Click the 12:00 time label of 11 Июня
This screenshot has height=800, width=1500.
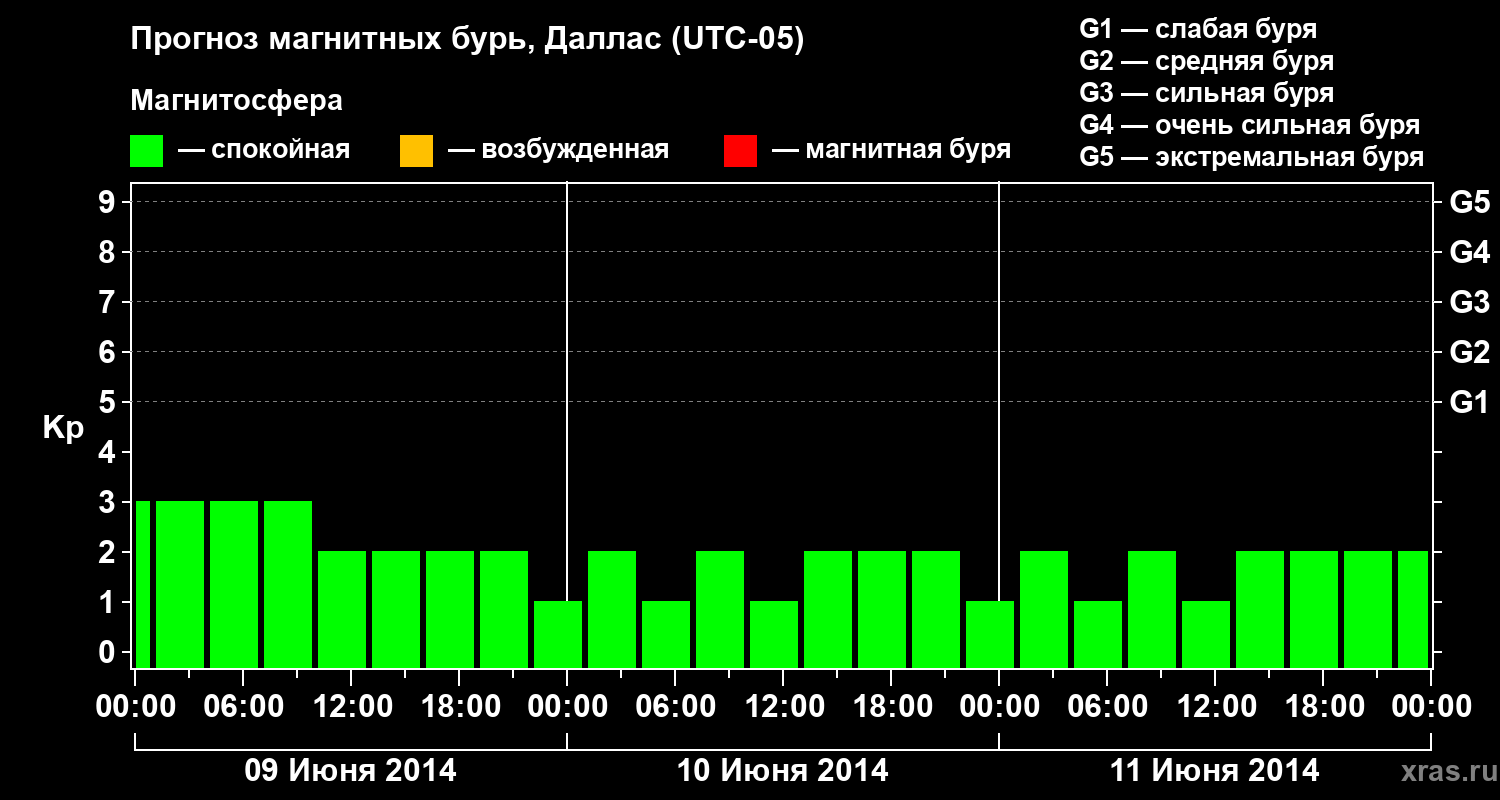click(x=1215, y=706)
